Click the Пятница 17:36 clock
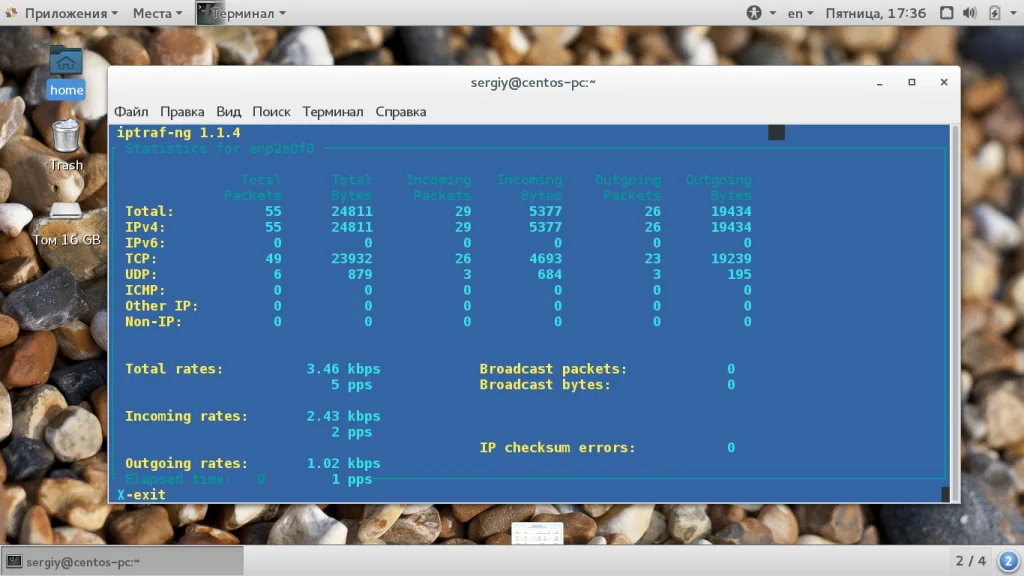1024x576 pixels. click(x=875, y=13)
